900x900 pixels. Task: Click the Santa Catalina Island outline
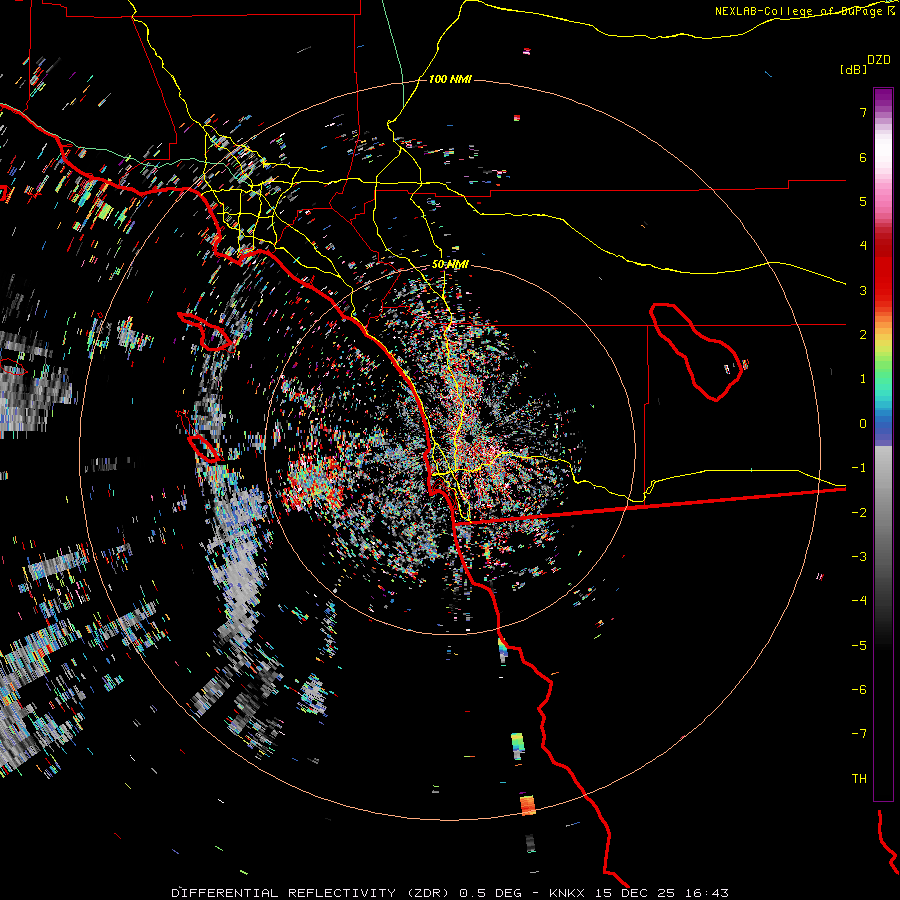pos(205,331)
